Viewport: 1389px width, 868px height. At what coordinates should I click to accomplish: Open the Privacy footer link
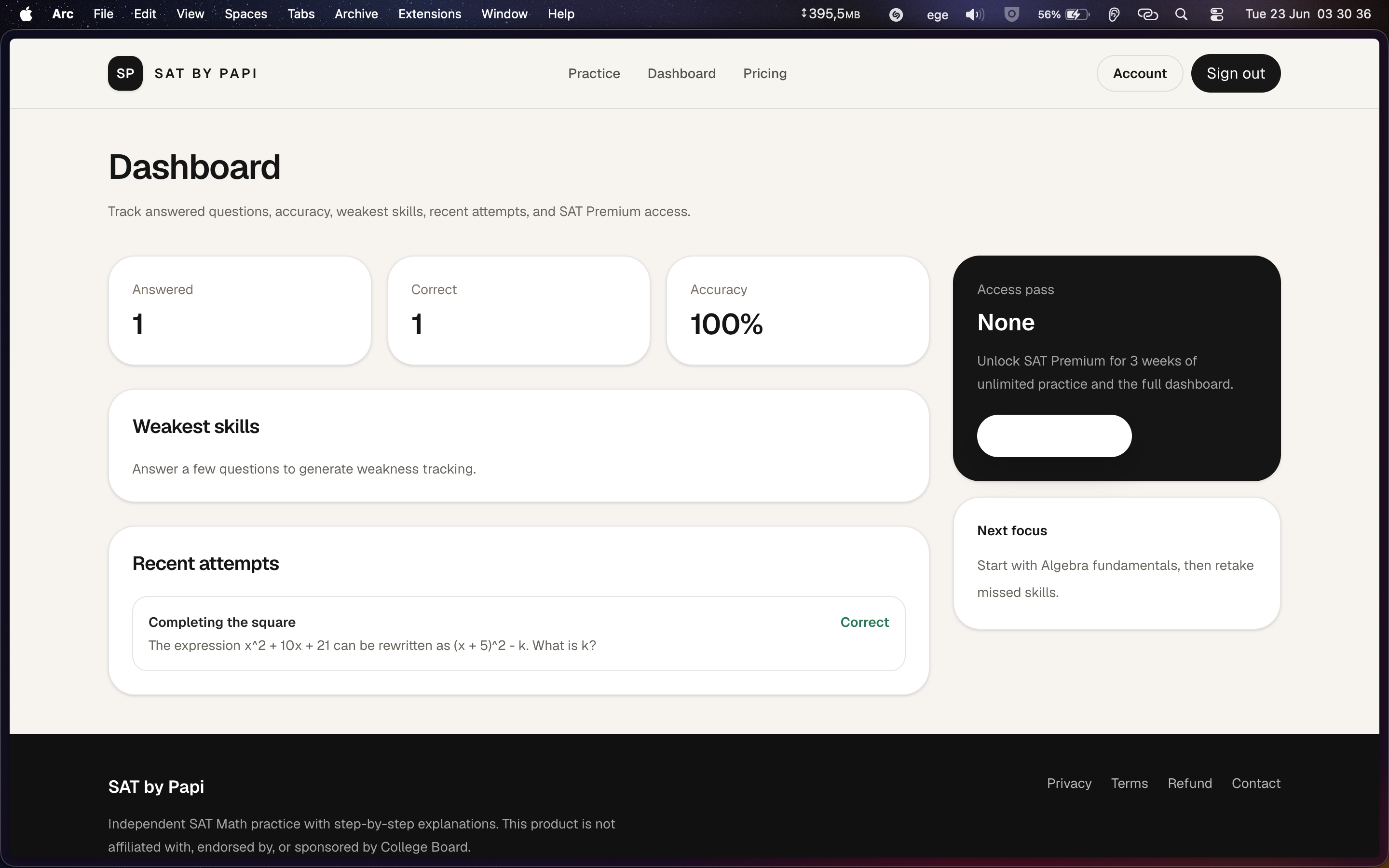1069,783
